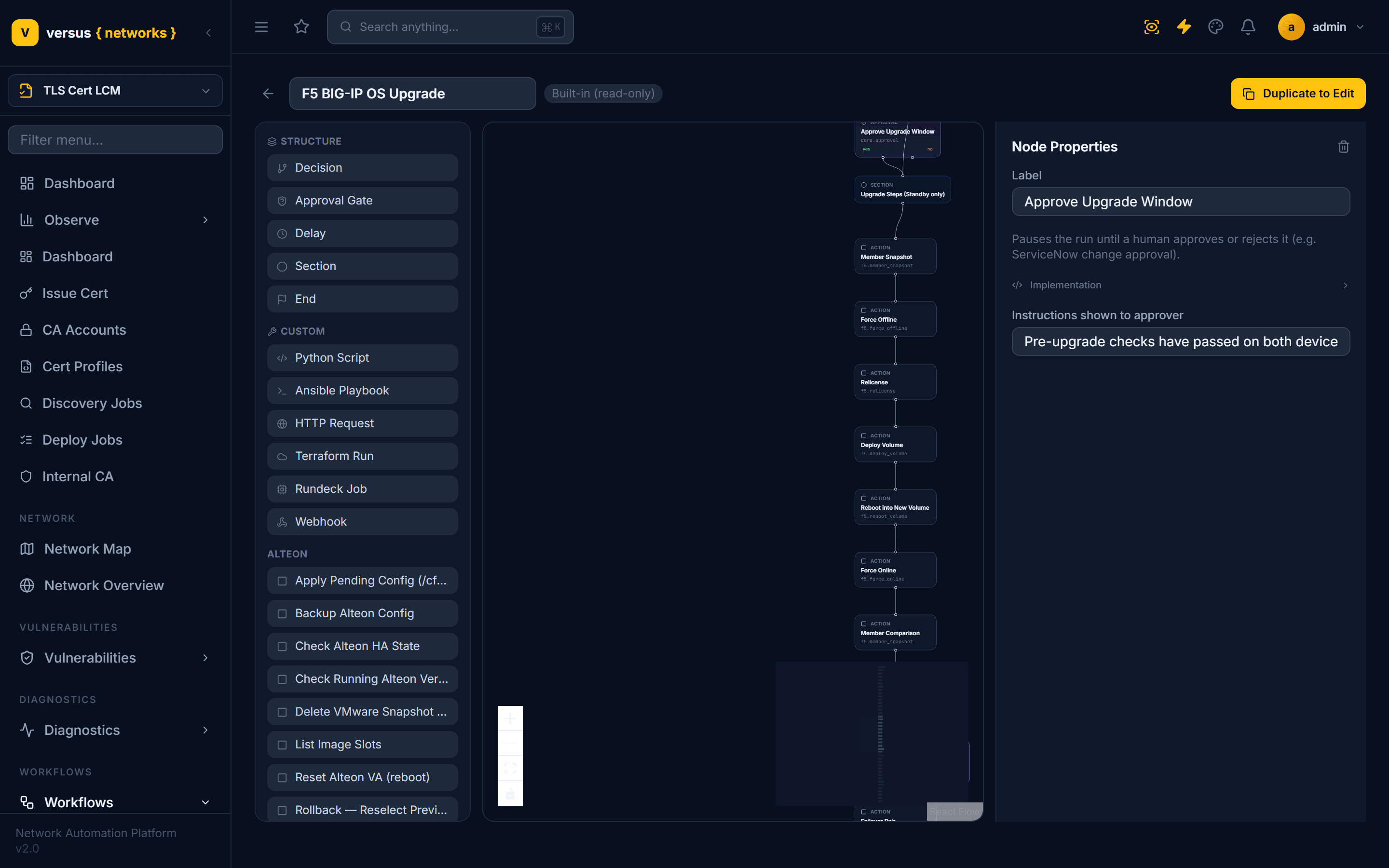Select the Python Script custom node
The width and height of the screenshot is (1389, 868).
(x=362, y=358)
